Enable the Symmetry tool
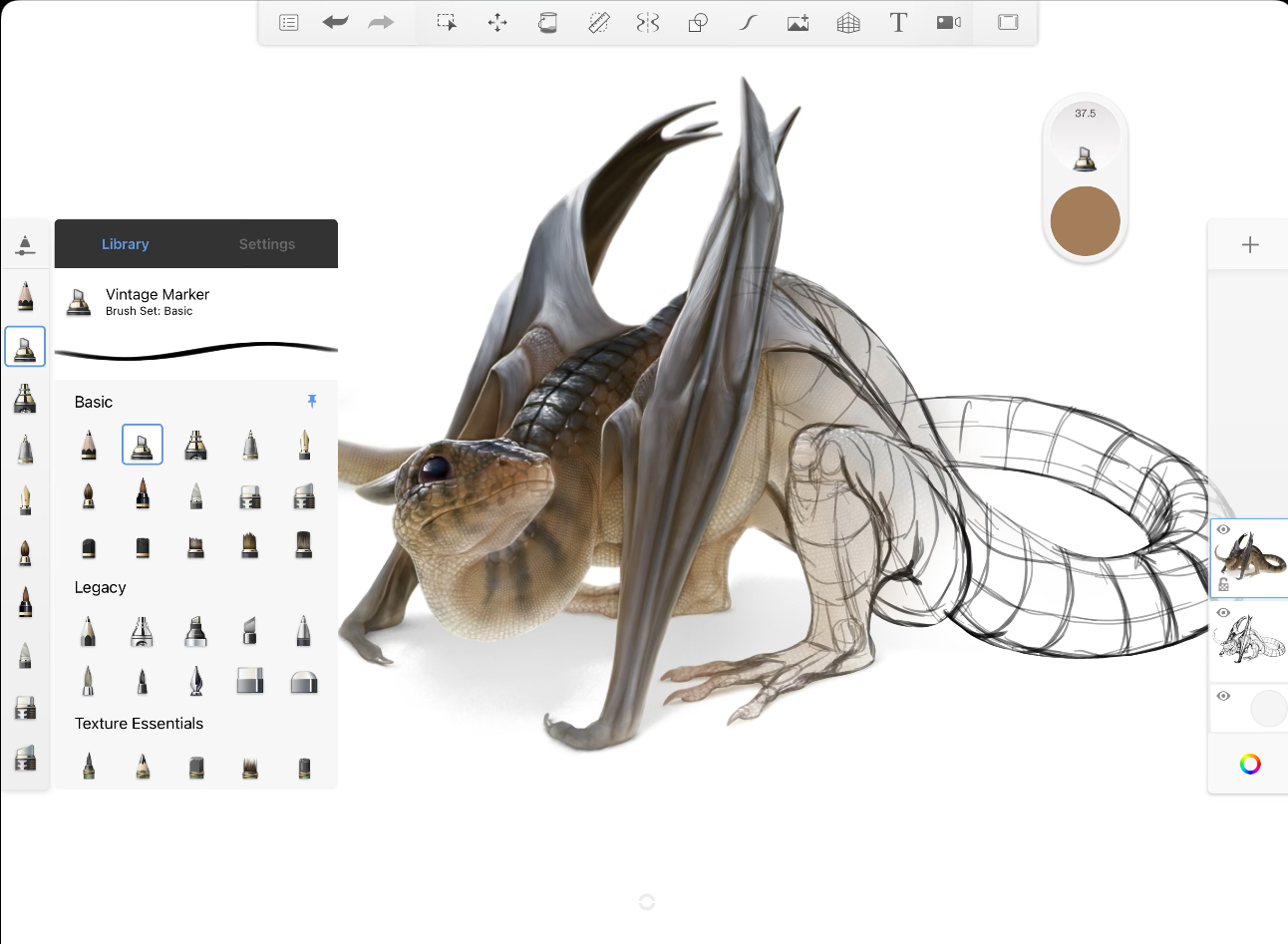Screen dimensions: 1288x944 coord(648,22)
